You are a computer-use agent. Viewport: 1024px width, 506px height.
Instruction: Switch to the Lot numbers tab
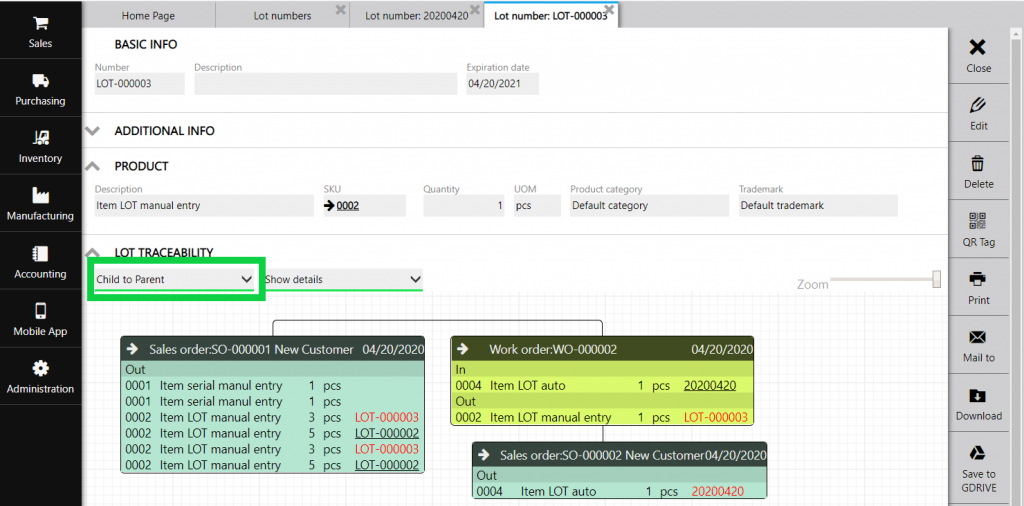tap(282, 16)
